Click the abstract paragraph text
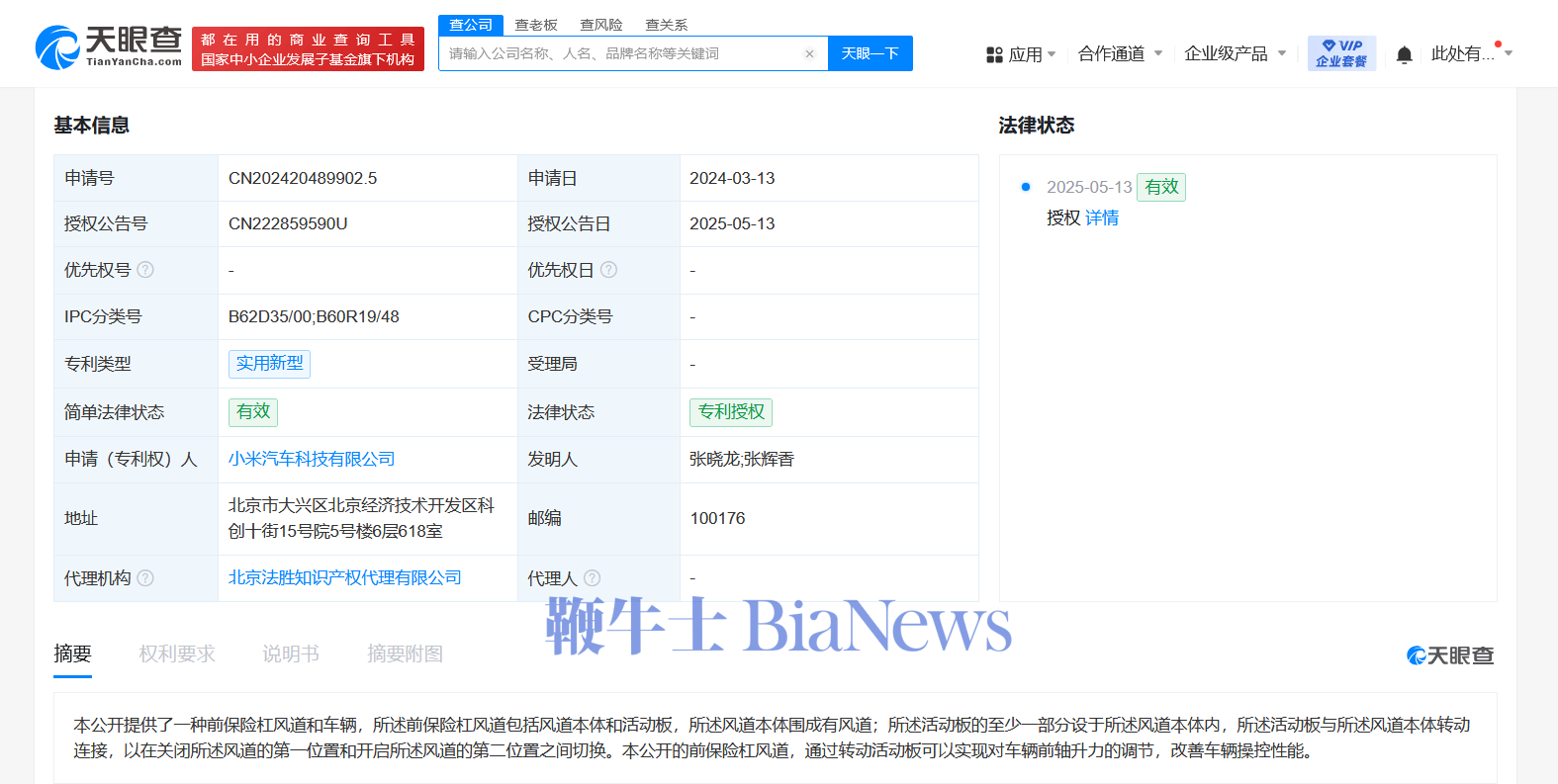This screenshot has width=1558, height=784. click(772, 738)
